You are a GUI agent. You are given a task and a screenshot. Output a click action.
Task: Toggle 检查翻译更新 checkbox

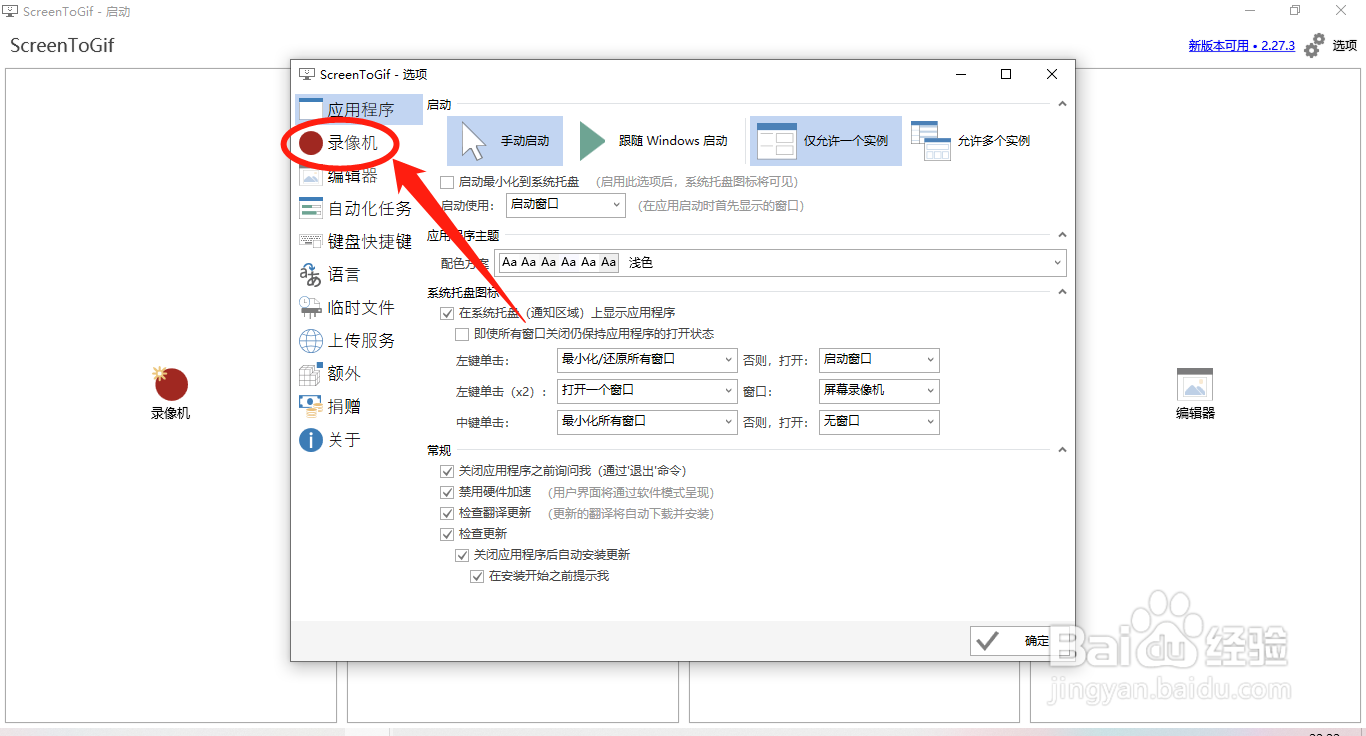point(447,513)
